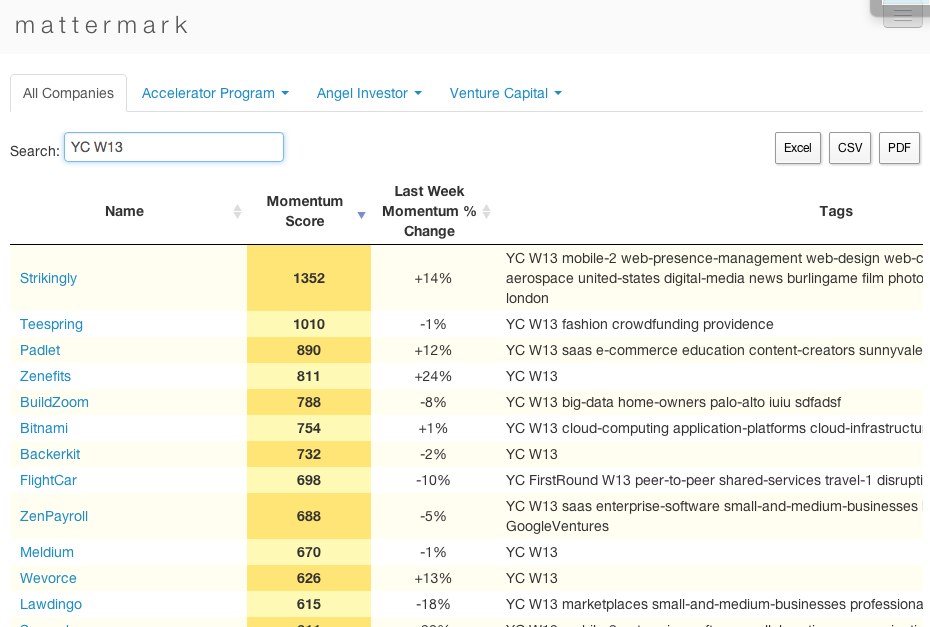Viewport: 930px width, 627px height.
Task: Open the FlightCar company link
Action: point(48,480)
